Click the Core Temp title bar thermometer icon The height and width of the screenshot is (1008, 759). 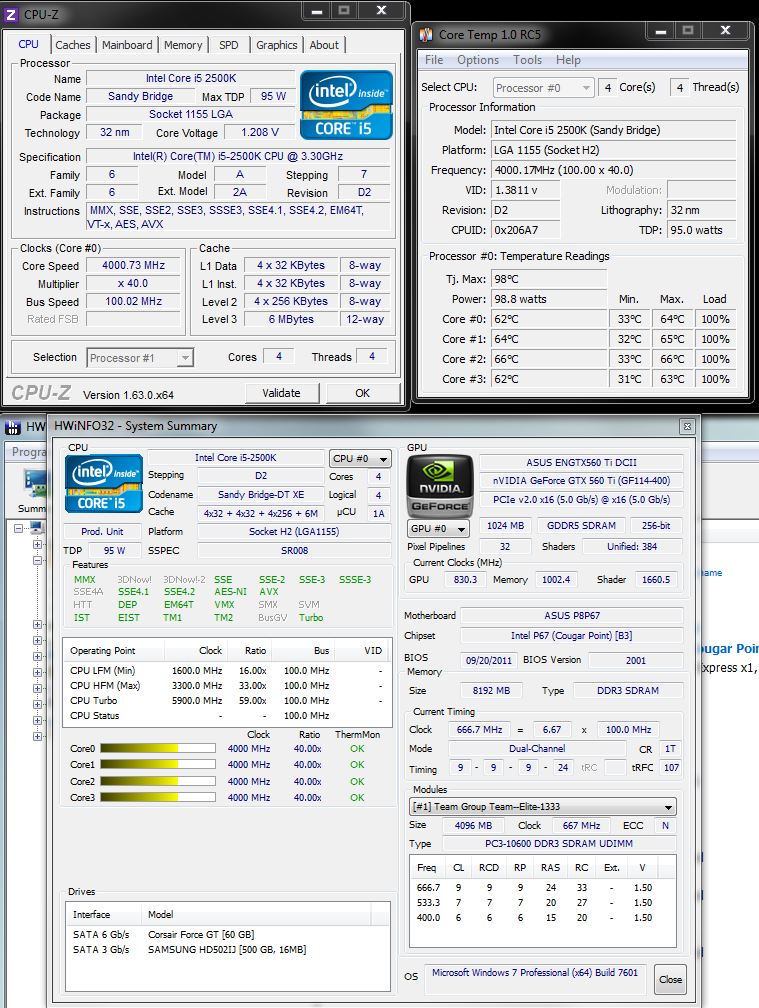coord(425,34)
